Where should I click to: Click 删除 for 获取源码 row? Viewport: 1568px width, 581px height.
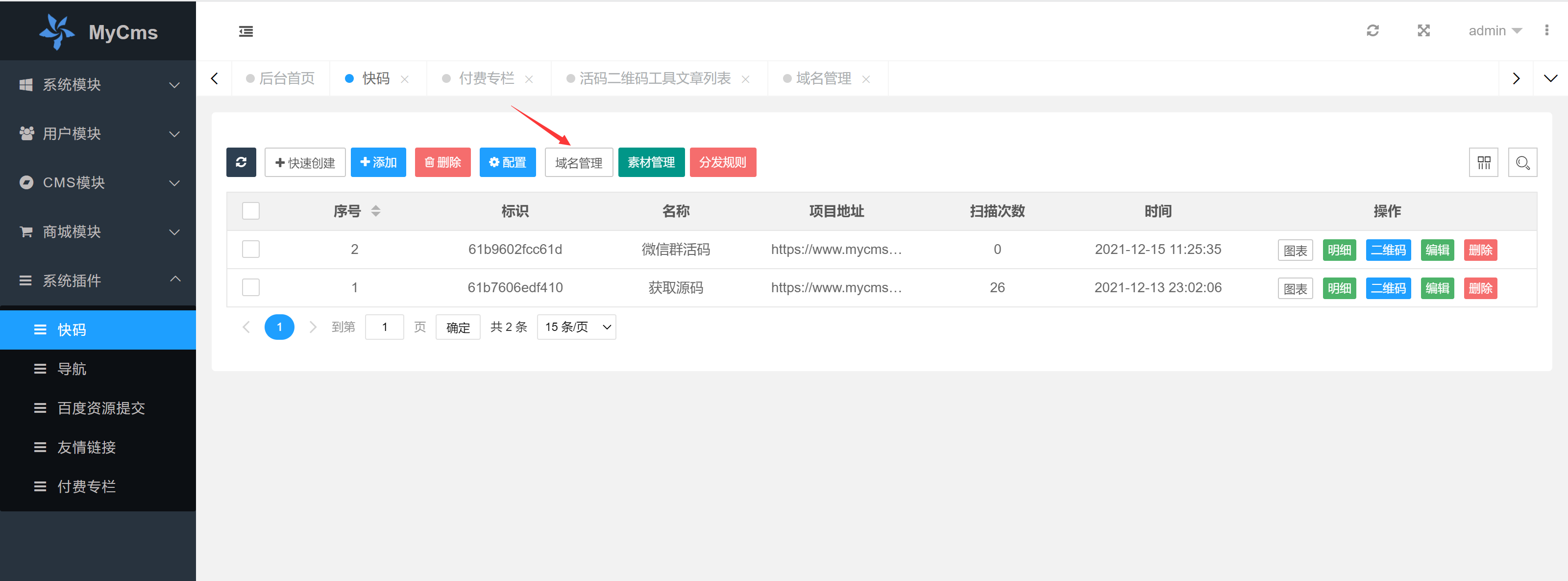click(1480, 288)
